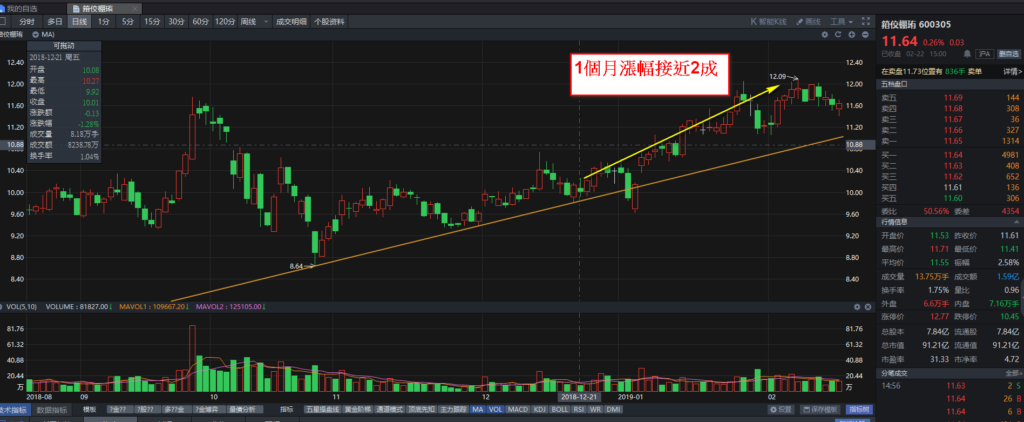The height and width of the screenshot is (422, 1024).
Task: Toggle fullscreen chart icon
Action: tap(866, 22)
